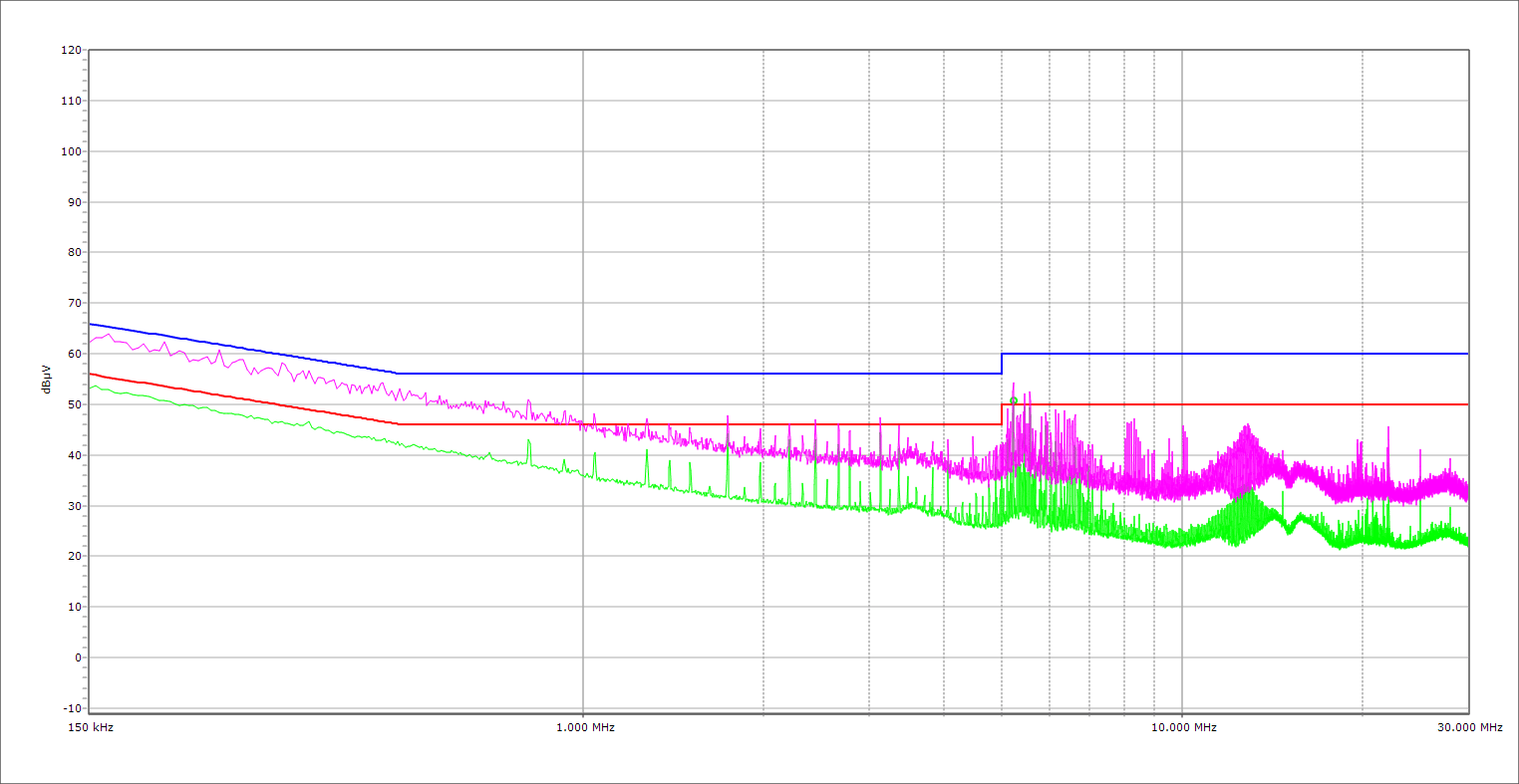Click the 20 label on y-axis

pos(75,556)
